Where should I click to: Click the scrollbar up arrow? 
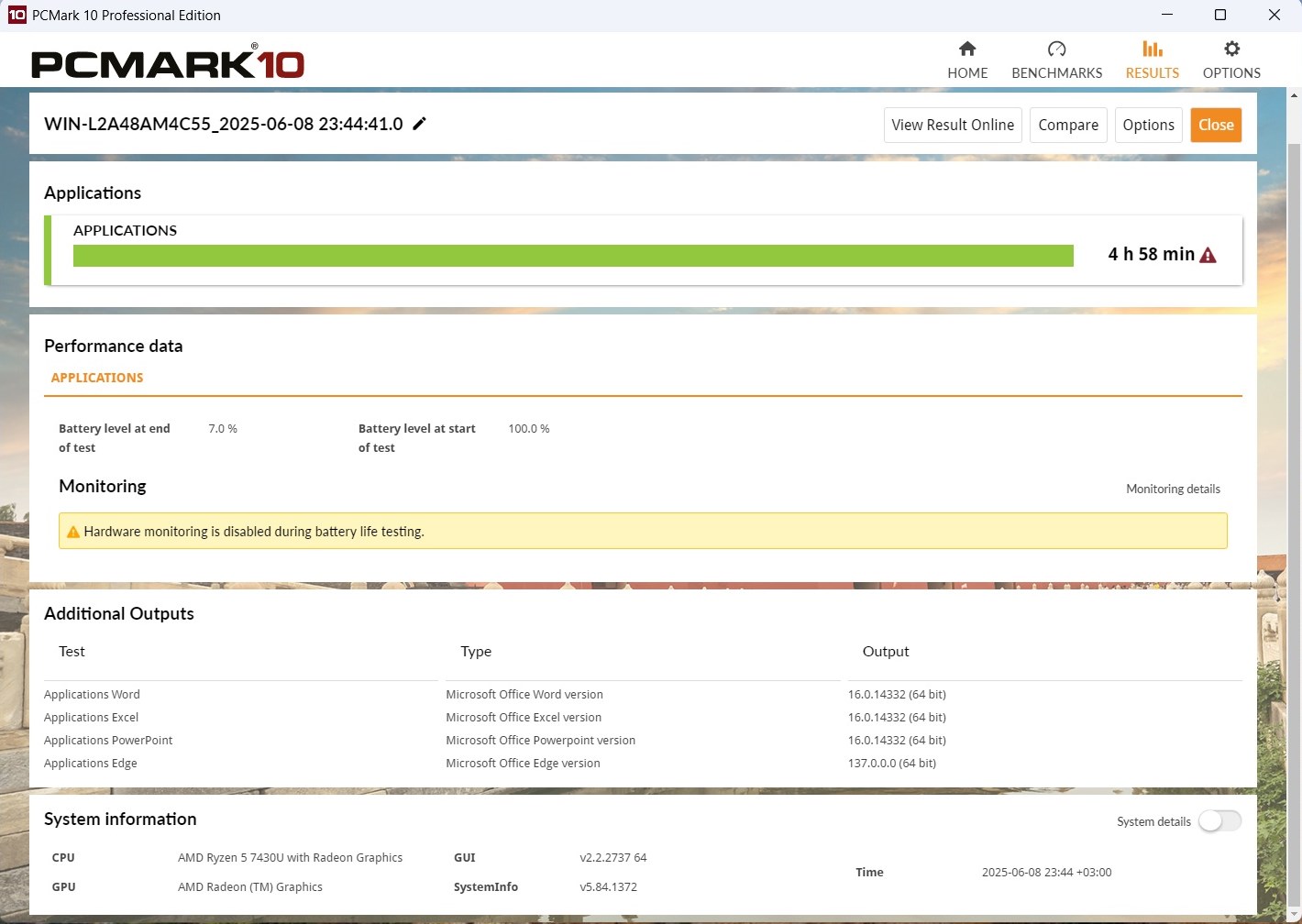tap(1294, 95)
